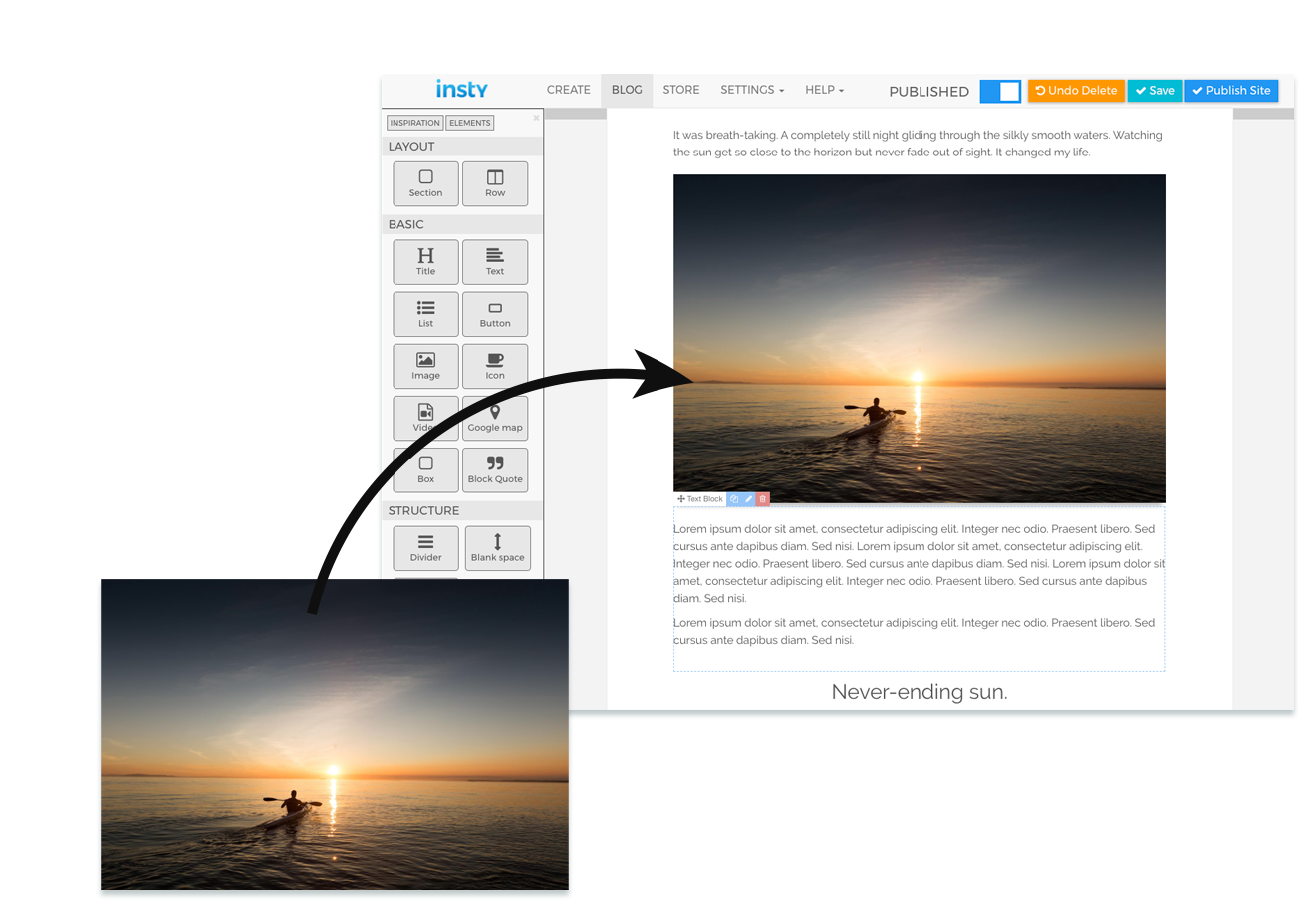Pick the Title element tile
The height and width of the screenshot is (918, 1316).
[x=425, y=262]
